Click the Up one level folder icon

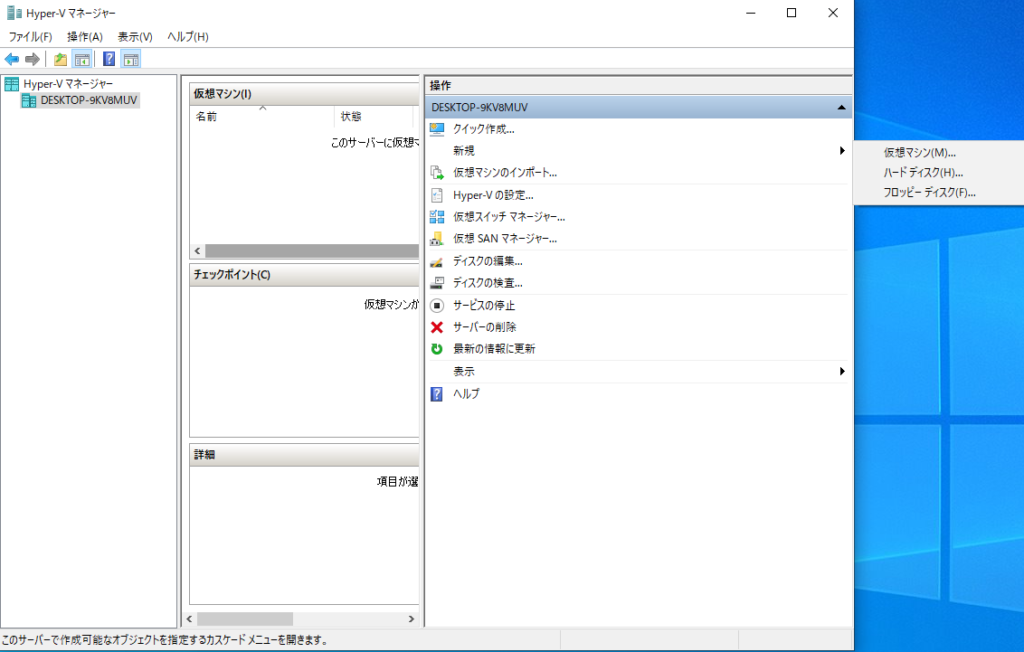(x=61, y=59)
